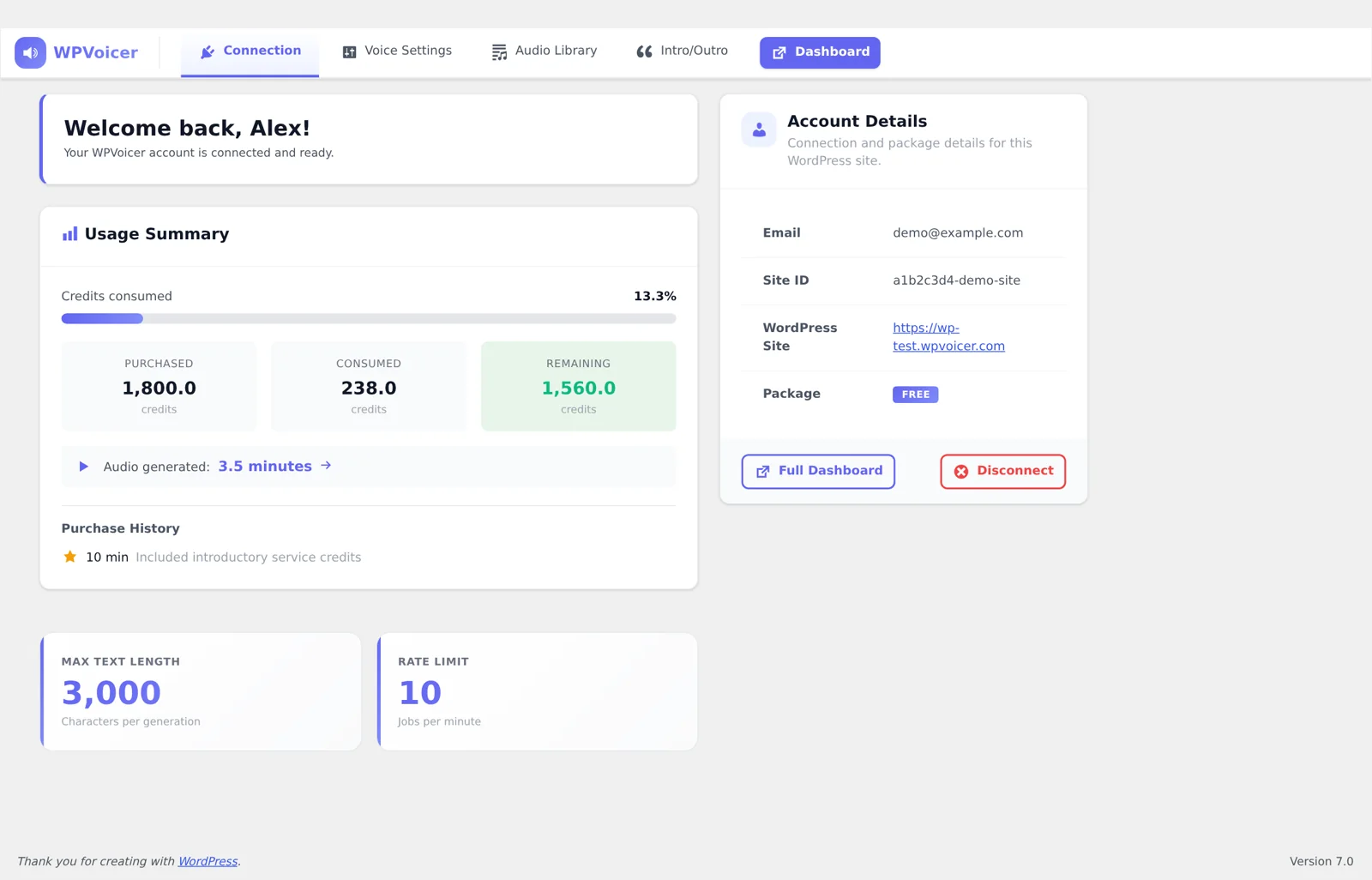Click the Voice Settings sliders icon
The width and height of the screenshot is (1372, 880).
click(x=349, y=52)
